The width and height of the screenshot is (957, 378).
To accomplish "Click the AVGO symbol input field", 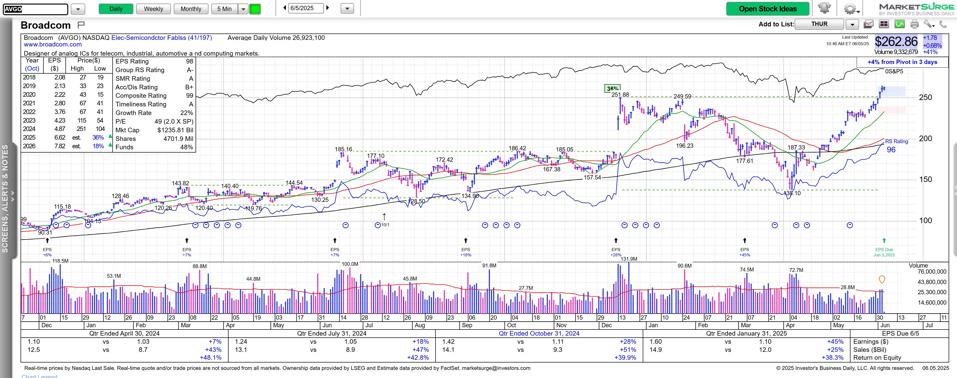I will tap(35, 9).
